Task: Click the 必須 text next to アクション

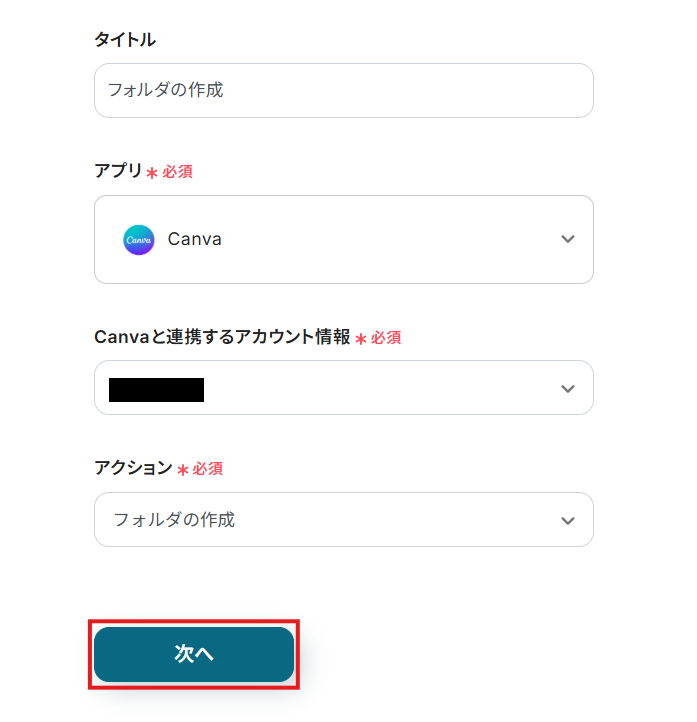Action: (x=208, y=469)
